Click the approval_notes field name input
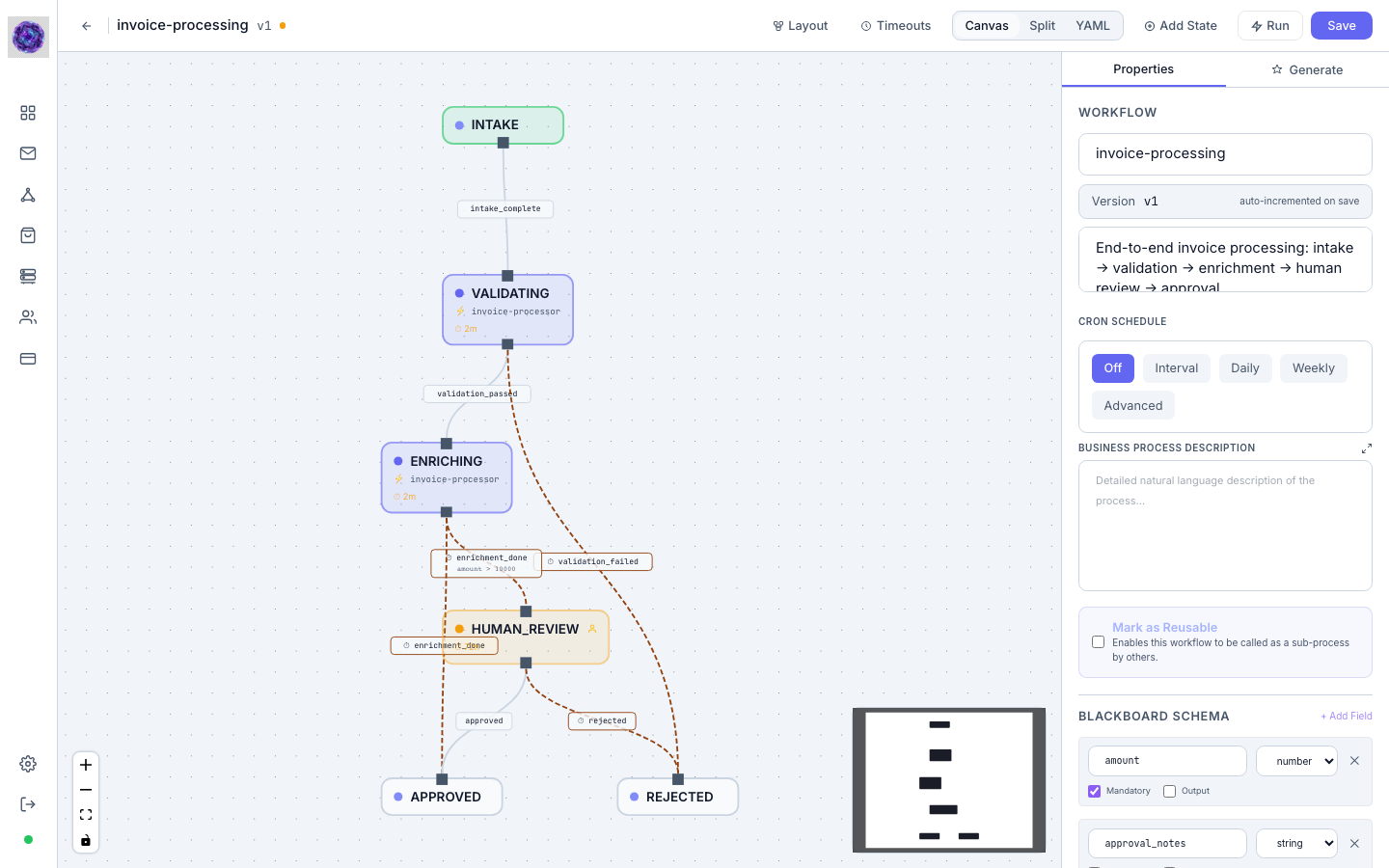1389x868 pixels. pyautogui.click(x=1167, y=844)
